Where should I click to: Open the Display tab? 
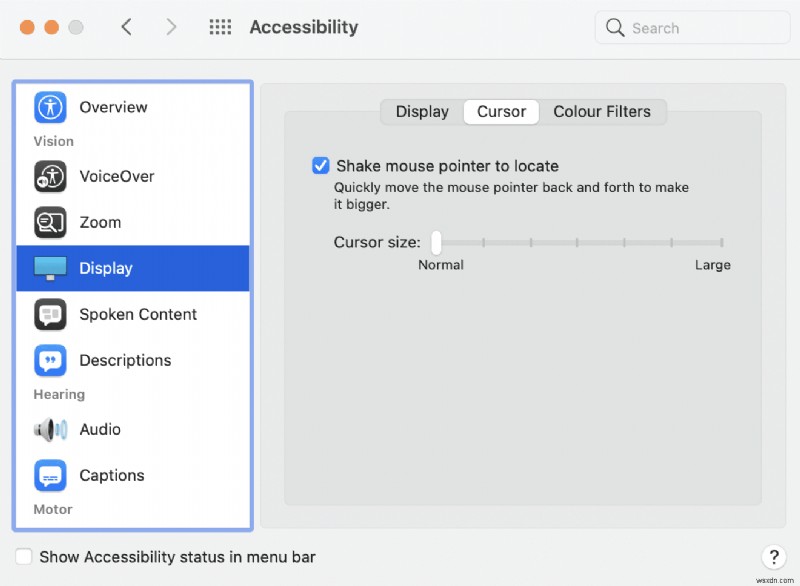tap(422, 112)
